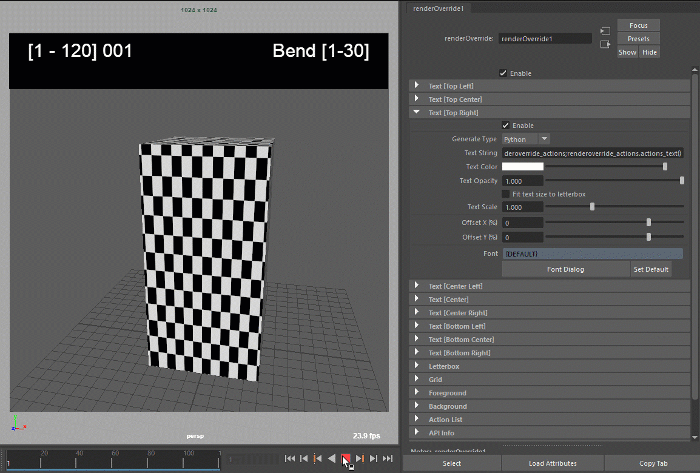Check Fit text size to letterbox
This screenshot has height=473, width=700.
pos(505,193)
